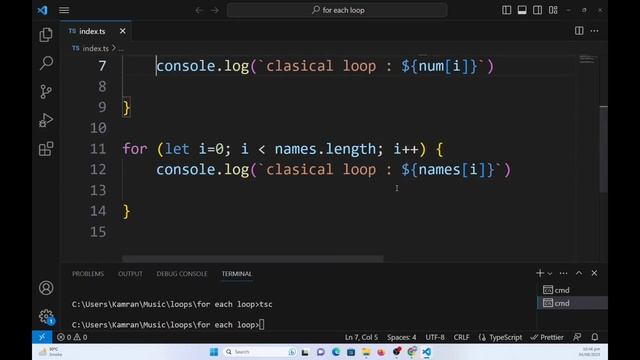Open the Run and Debug view
Viewport: 640px width, 360px height.
[x=46, y=120]
